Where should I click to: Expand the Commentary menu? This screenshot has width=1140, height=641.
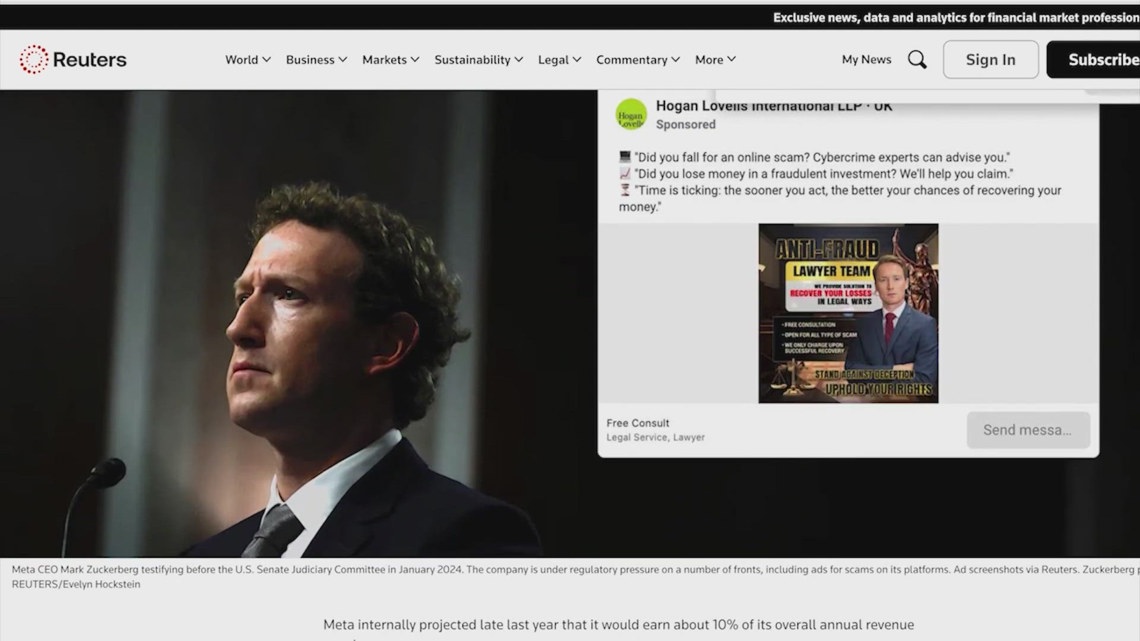[638, 60]
